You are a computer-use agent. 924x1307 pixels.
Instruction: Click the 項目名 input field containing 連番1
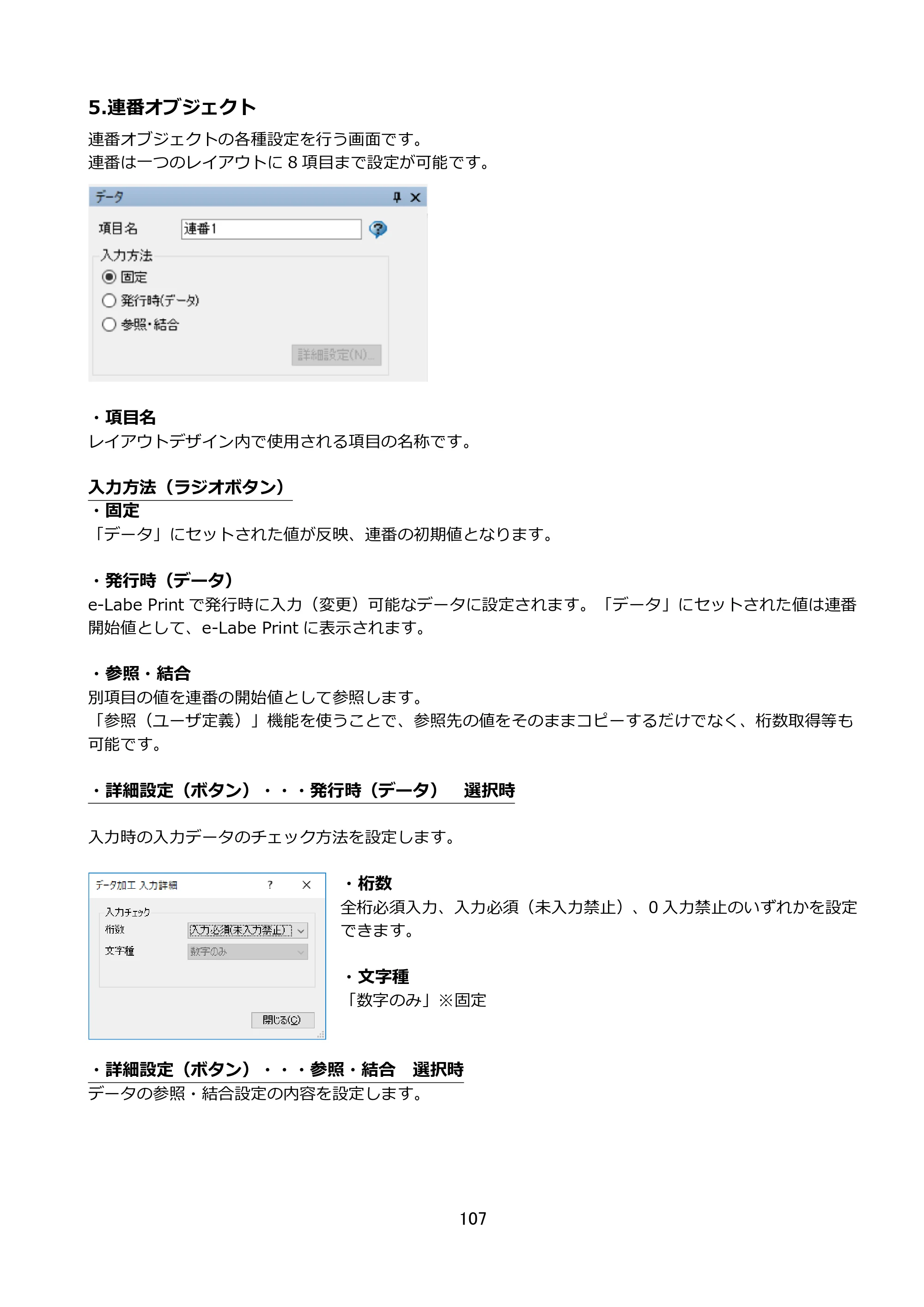tap(271, 229)
